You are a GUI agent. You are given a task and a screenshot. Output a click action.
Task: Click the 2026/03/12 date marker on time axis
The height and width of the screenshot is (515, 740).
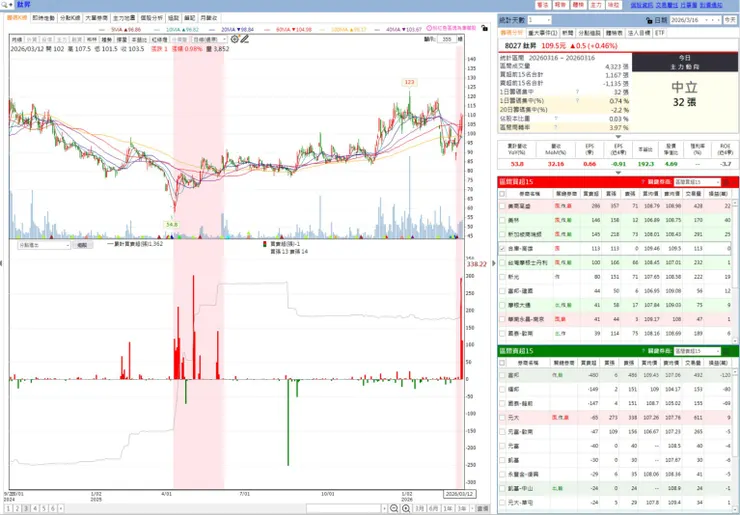pyautogui.click(x=459, y=494)
